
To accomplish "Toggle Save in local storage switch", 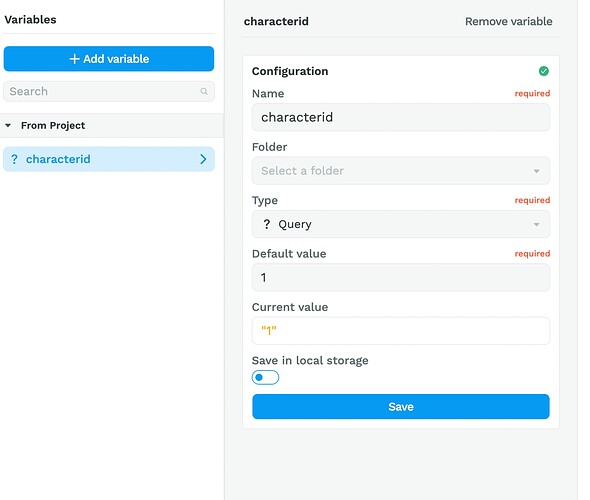I will (x=265, y=377).
